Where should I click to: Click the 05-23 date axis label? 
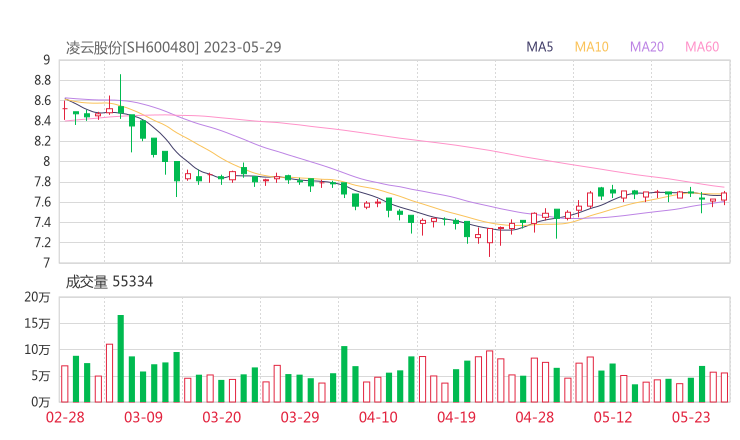691,417
